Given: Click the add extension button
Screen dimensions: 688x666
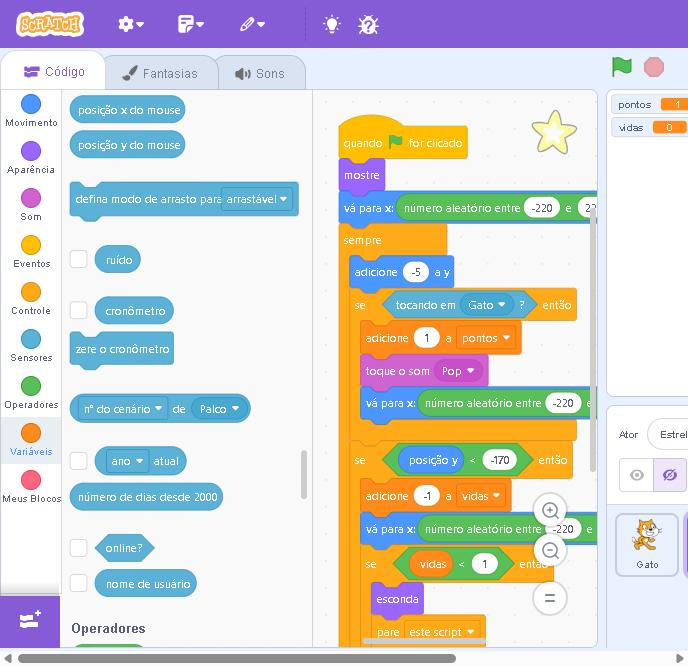Looking at the screenshot, I should pos(30,620).
